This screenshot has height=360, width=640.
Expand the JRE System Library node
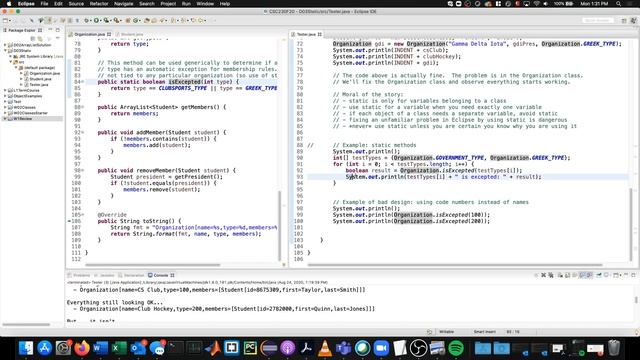11,56
